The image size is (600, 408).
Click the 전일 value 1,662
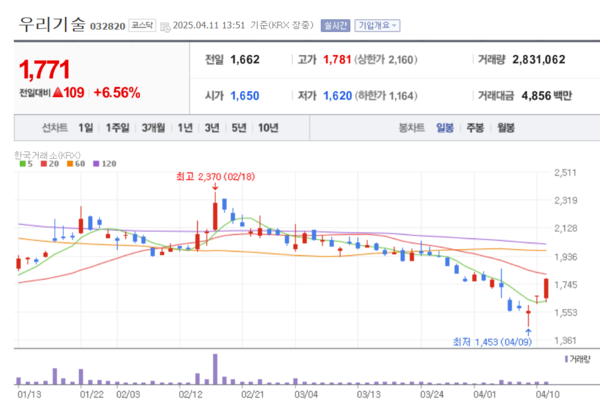tap(245, 60)
